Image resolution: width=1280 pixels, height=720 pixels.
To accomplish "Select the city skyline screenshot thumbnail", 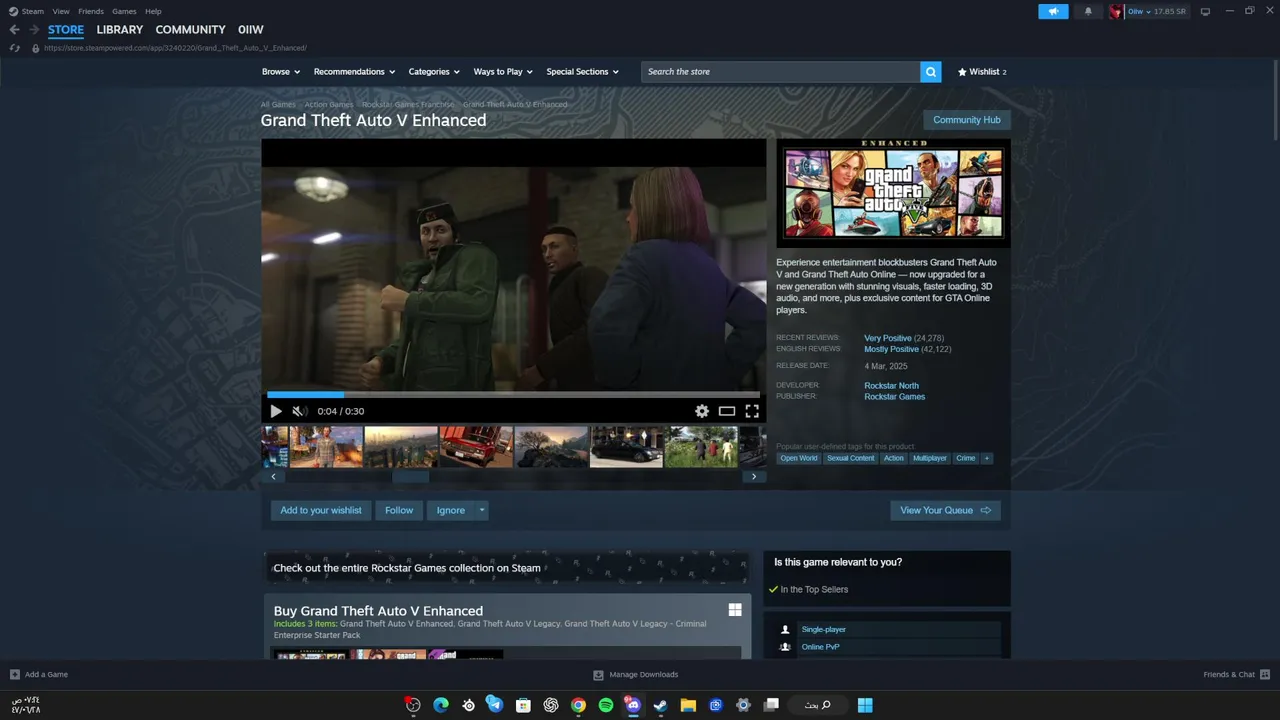I will (x=401, y=447).
